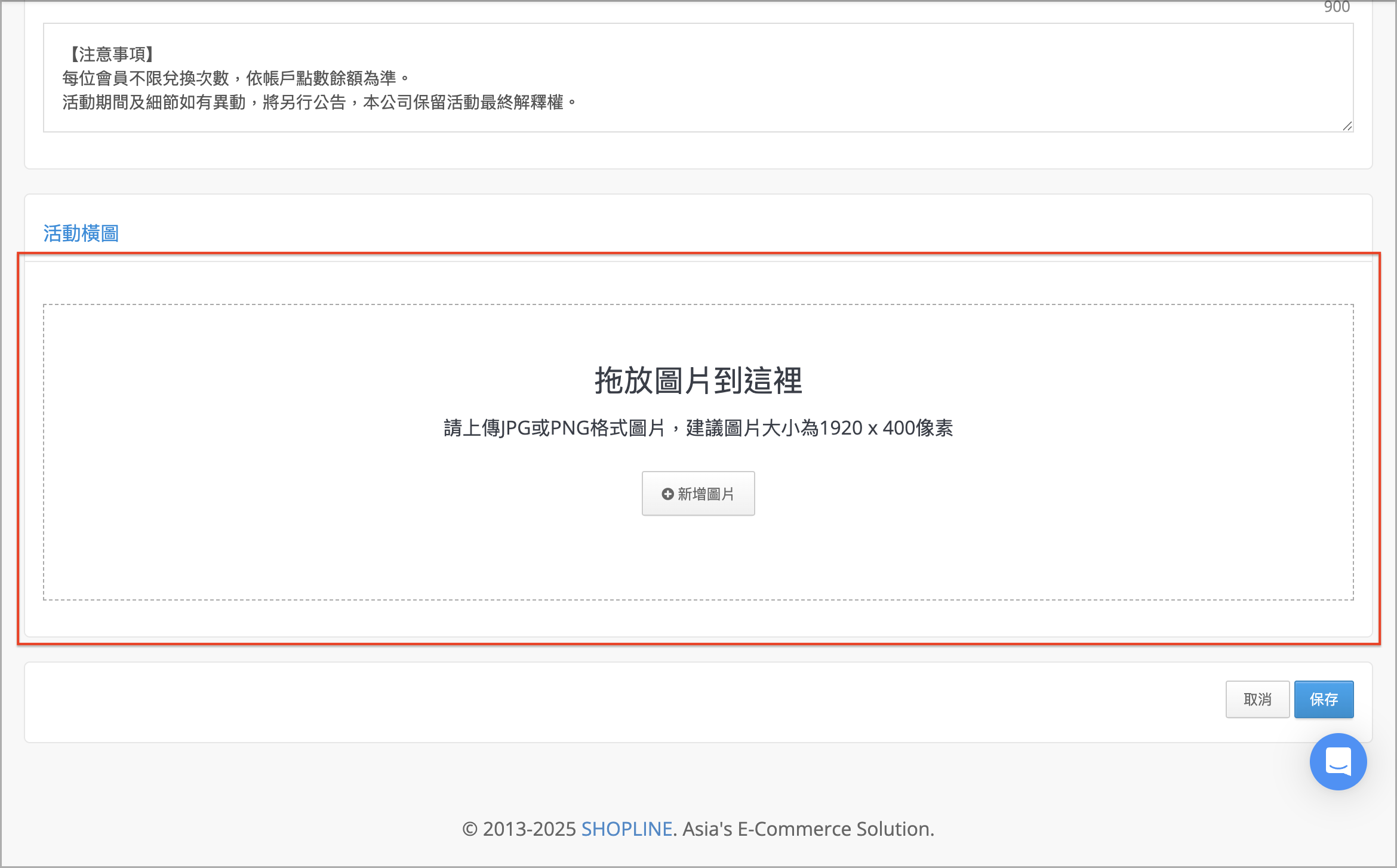Click the 【注意事項】 line in the textarea
Image resolution: width=1397 pixels, height=868 pixels.
(x=112, y=54)
